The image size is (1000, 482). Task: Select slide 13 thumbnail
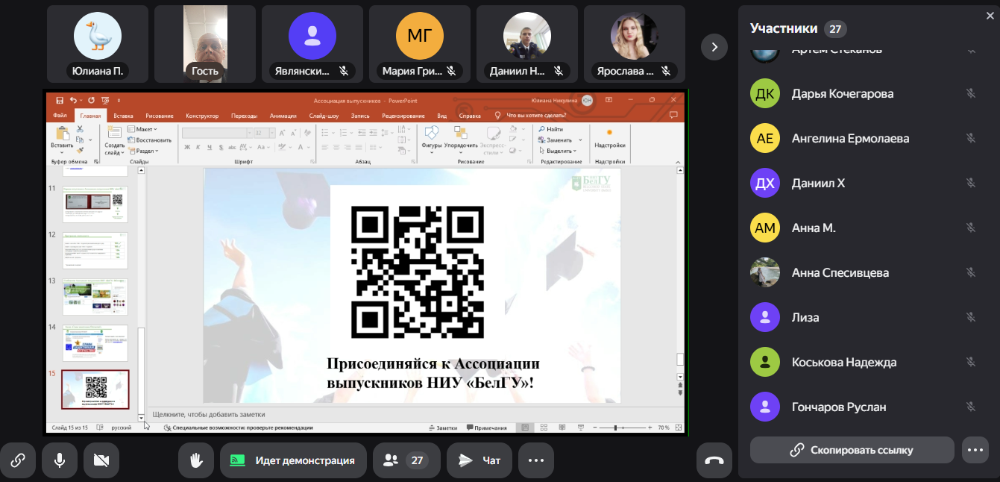pos(95,297)
